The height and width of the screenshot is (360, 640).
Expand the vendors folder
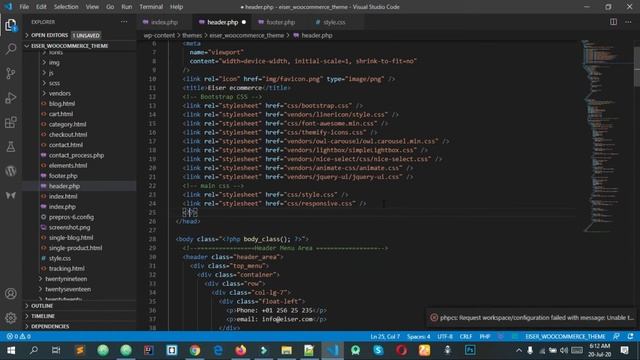click(60, 93)
